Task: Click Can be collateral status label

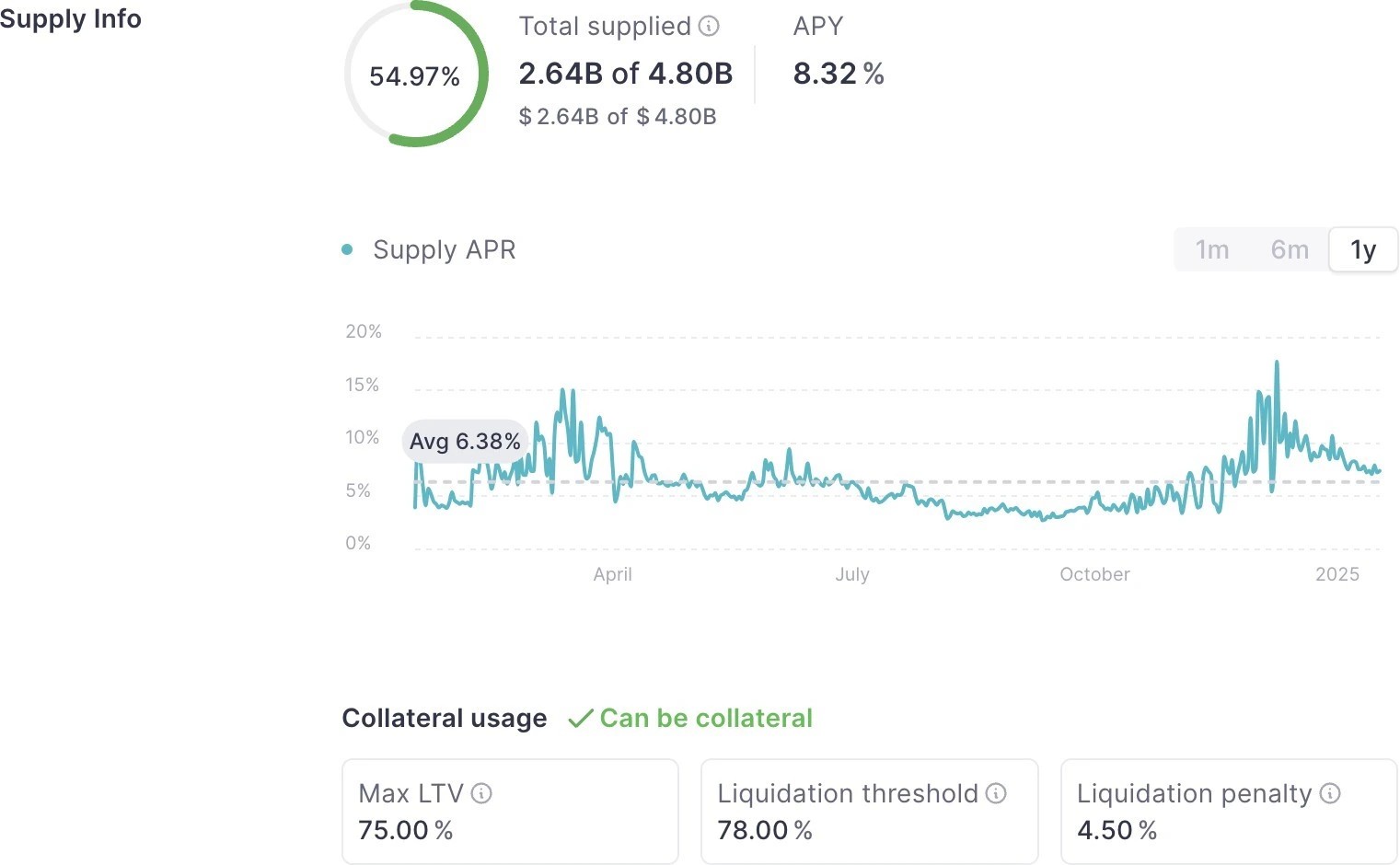Action: click(706, 719)
